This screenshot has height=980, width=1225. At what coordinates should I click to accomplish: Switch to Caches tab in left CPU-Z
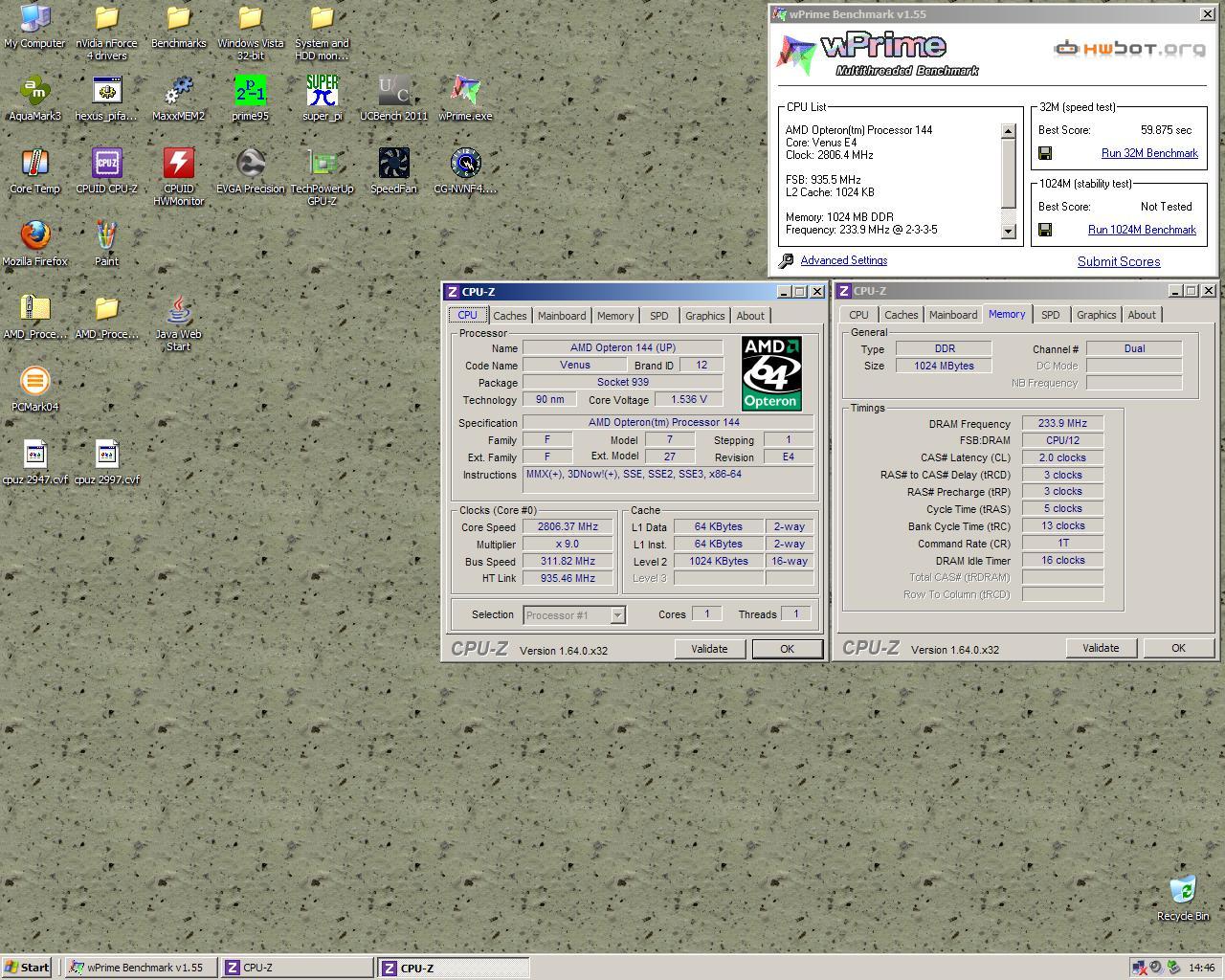[x=509, y=316]
